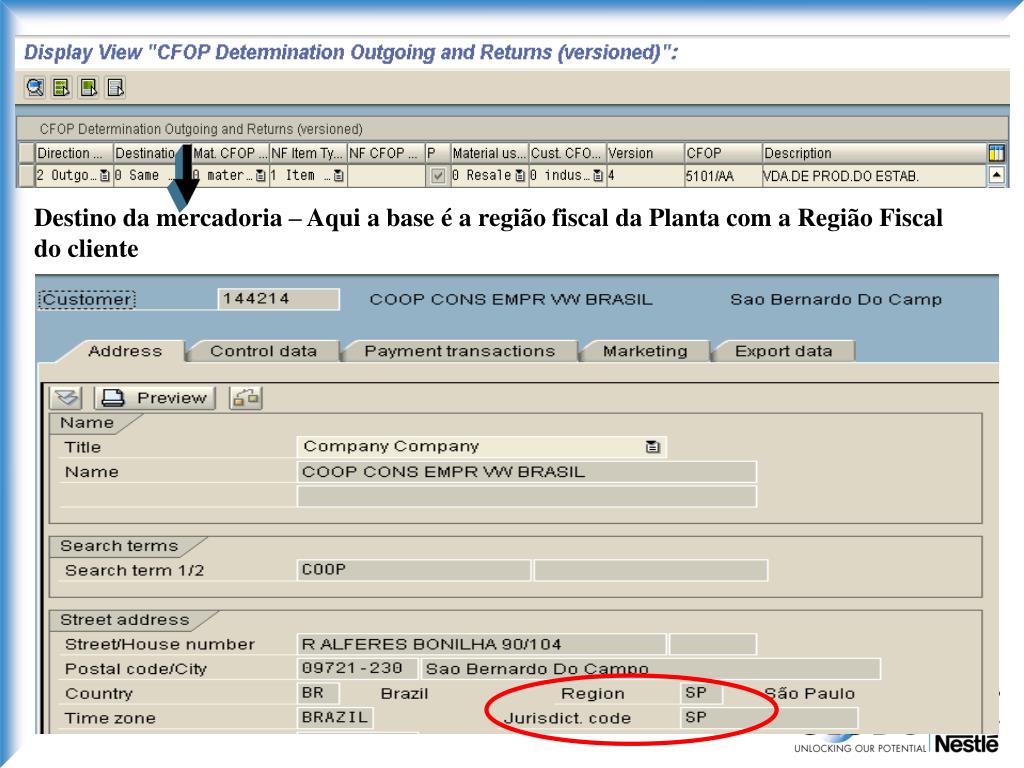Click the Select Block green toolbar icon
The image size is (1024, 768).
[x=88, y=88]
